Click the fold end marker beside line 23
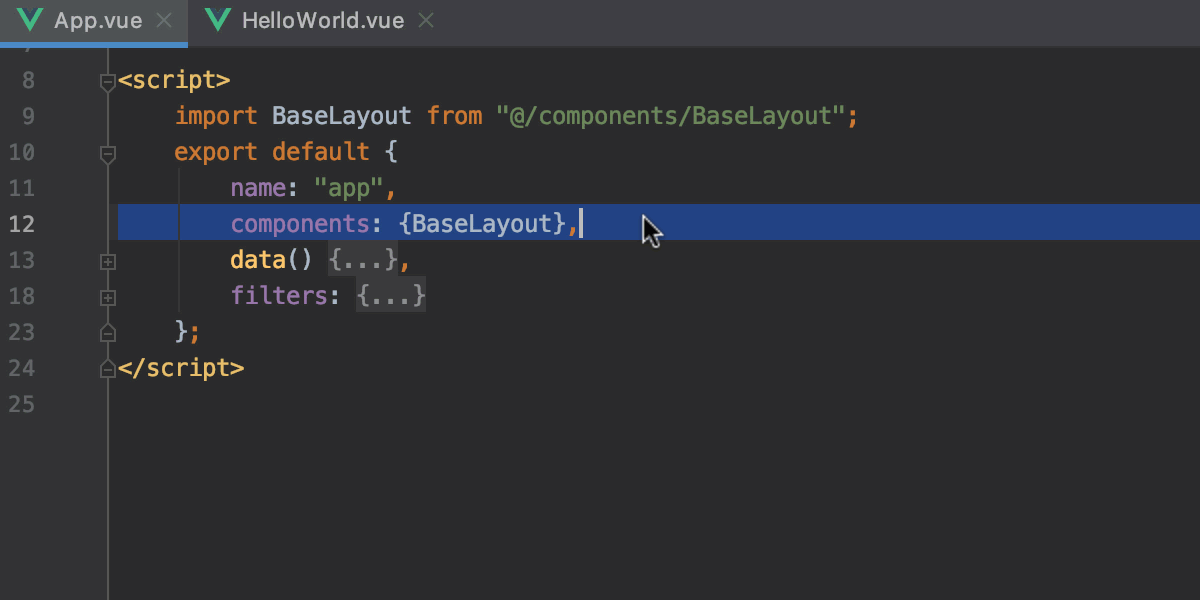1200x600 pixels. point(107,333)
